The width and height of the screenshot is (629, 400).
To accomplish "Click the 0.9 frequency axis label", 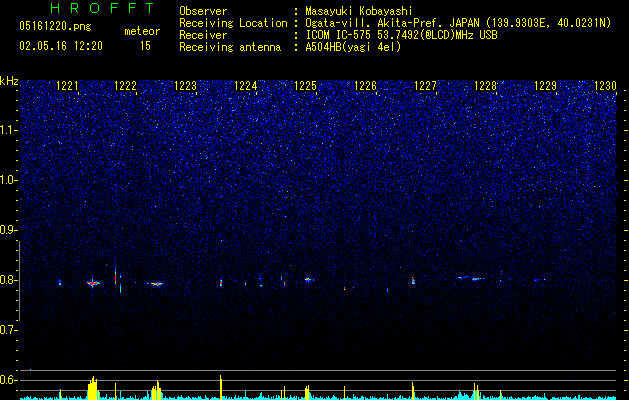I will pyautogui.click(x=9, y=230).
